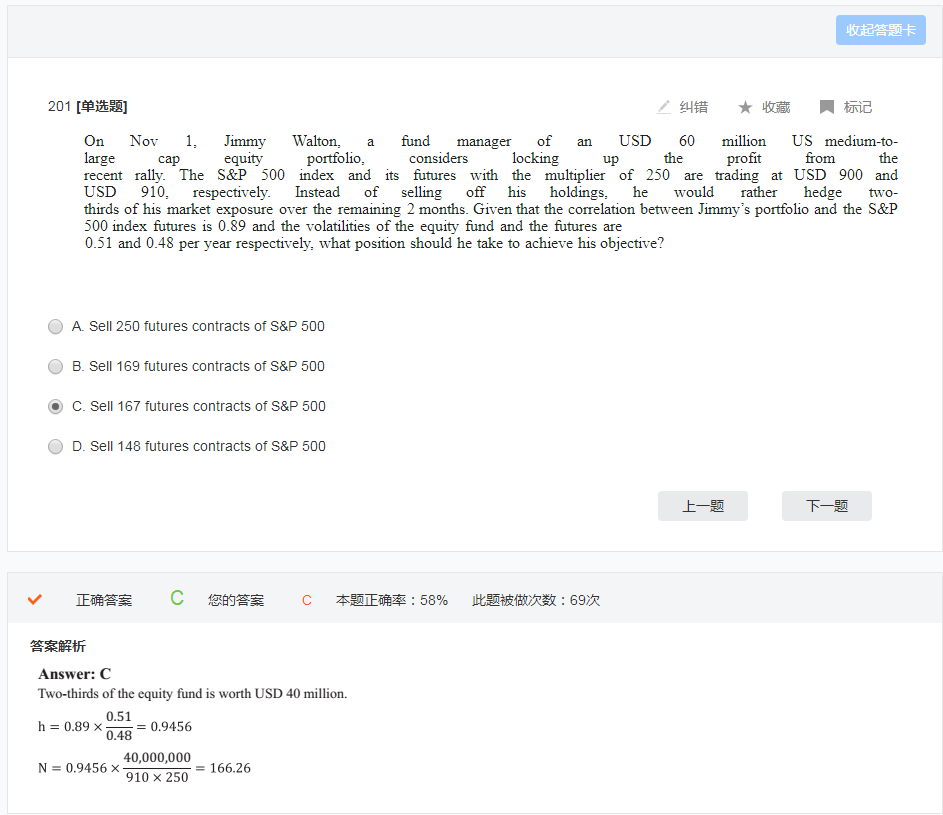Screen dimensions: 943x815
Task: Select the already-checked option C radio
Action: (x=56, y=407)
